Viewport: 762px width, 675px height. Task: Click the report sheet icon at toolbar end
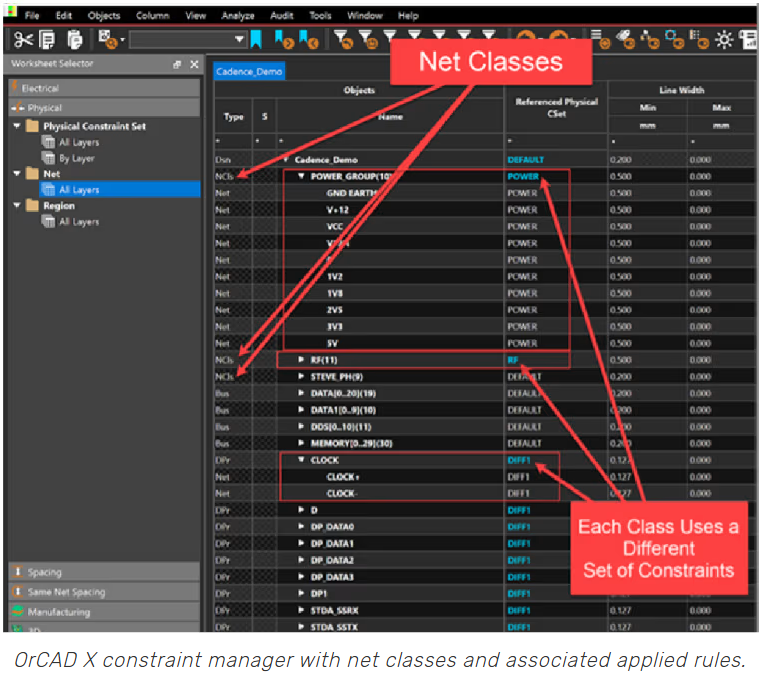(x=748, y=40)
